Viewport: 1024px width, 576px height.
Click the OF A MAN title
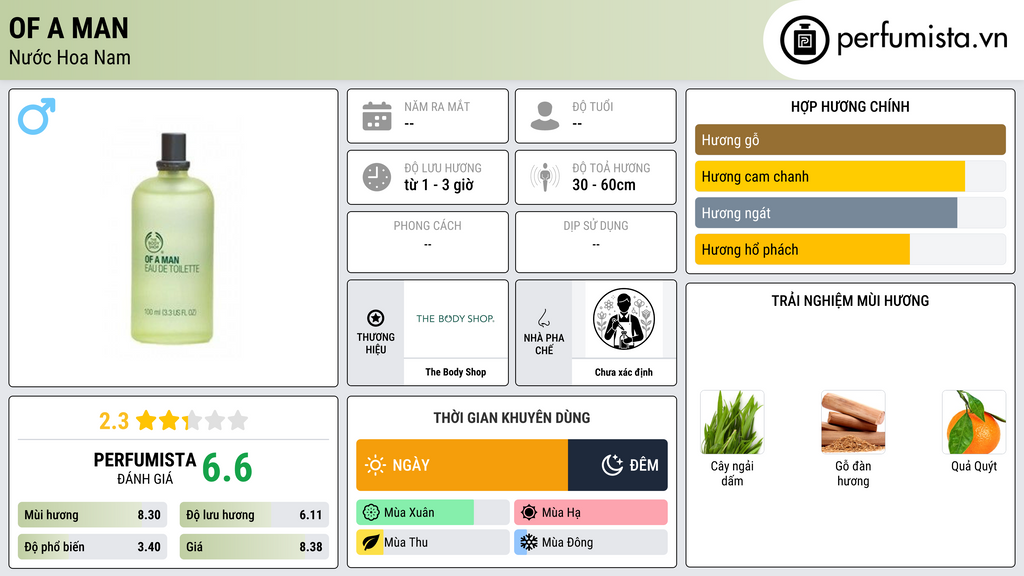(69, 29)
